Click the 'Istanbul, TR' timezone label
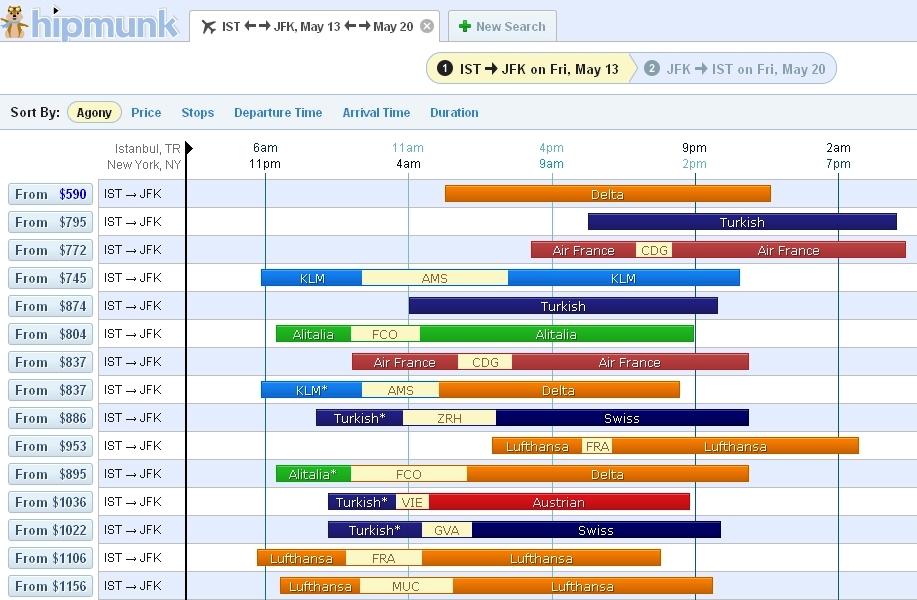 (x=147, y=149)
